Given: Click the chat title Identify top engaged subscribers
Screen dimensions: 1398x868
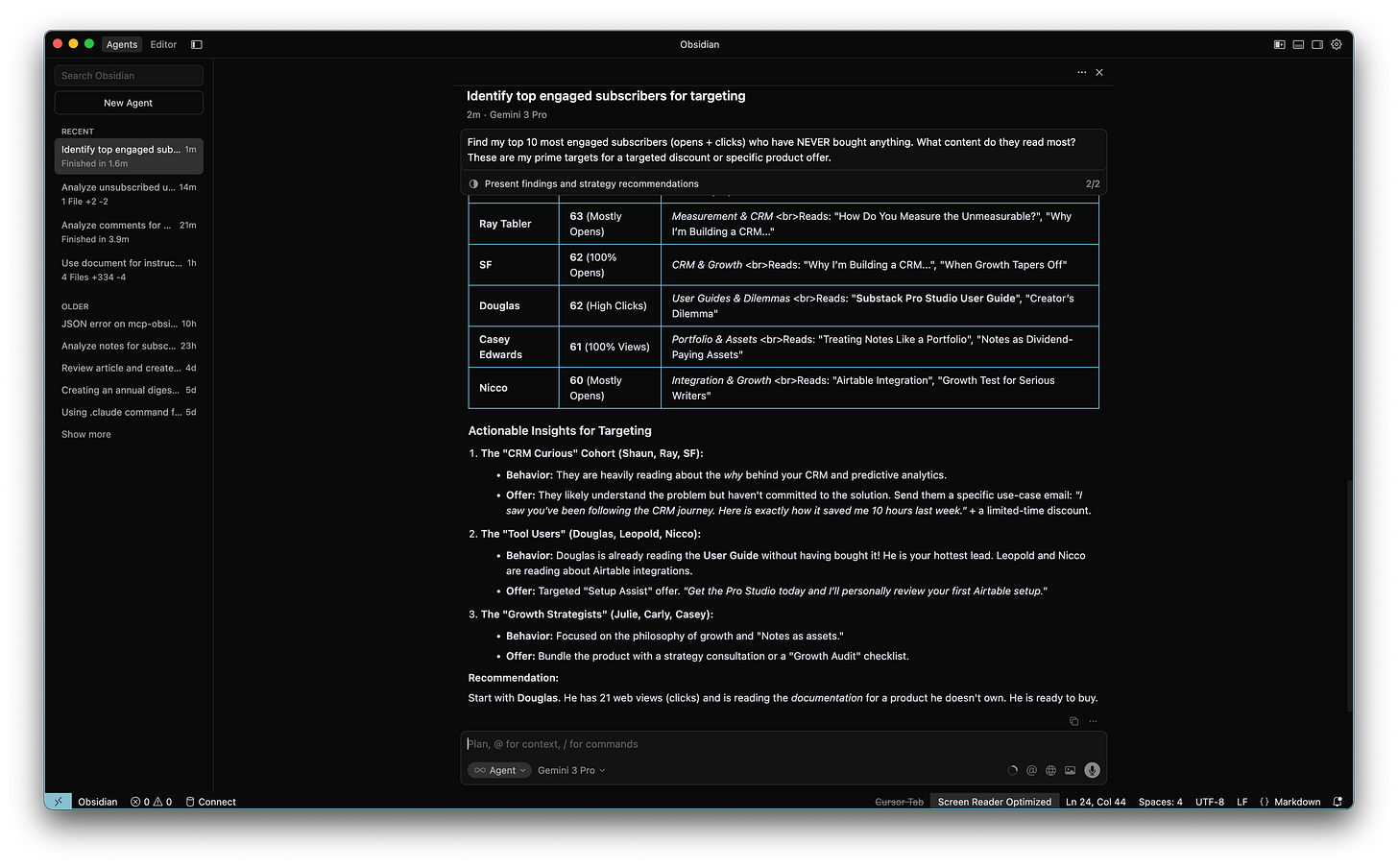Looking at the screenshot, I should [606, 96].
